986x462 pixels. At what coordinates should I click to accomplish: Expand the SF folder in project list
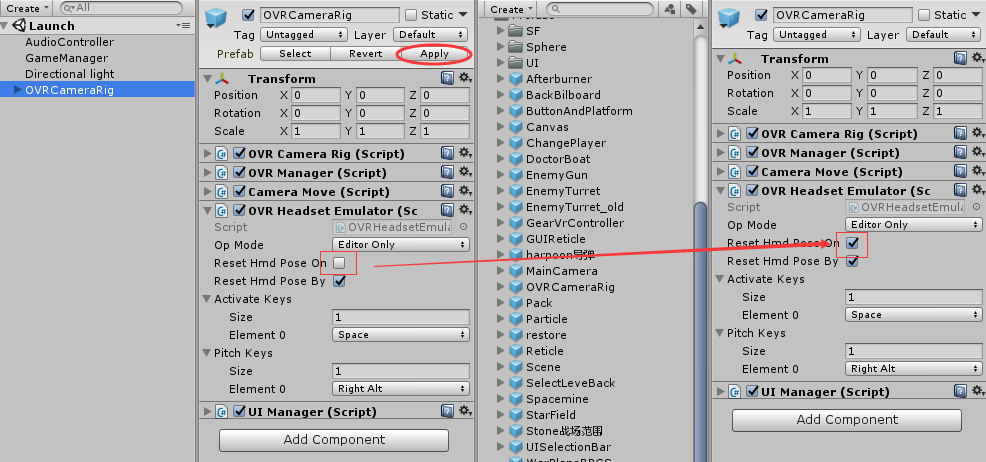(x=501, y=31)
